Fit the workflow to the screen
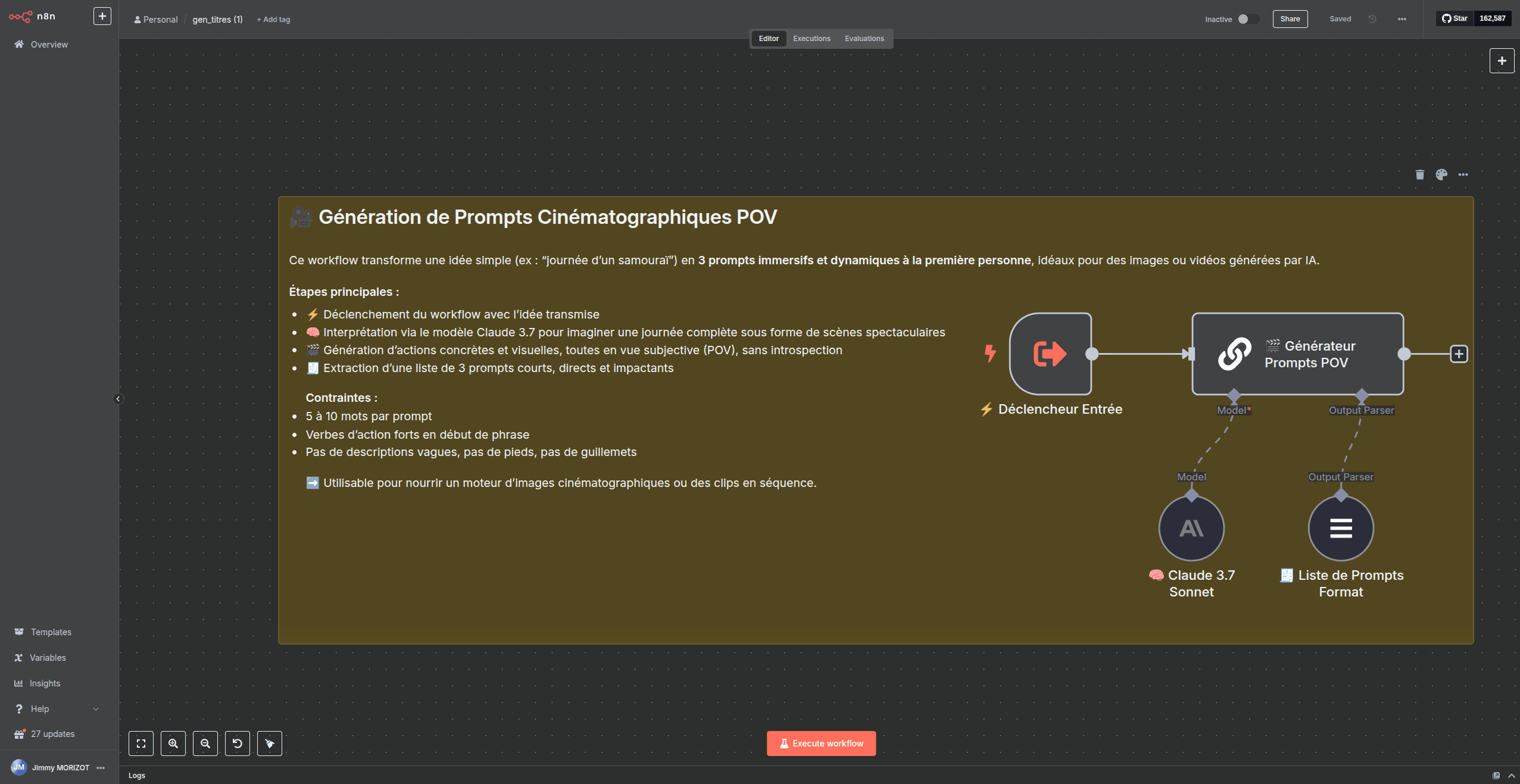This screenshot has width=1520, height=784. click(x=141, y=743)
